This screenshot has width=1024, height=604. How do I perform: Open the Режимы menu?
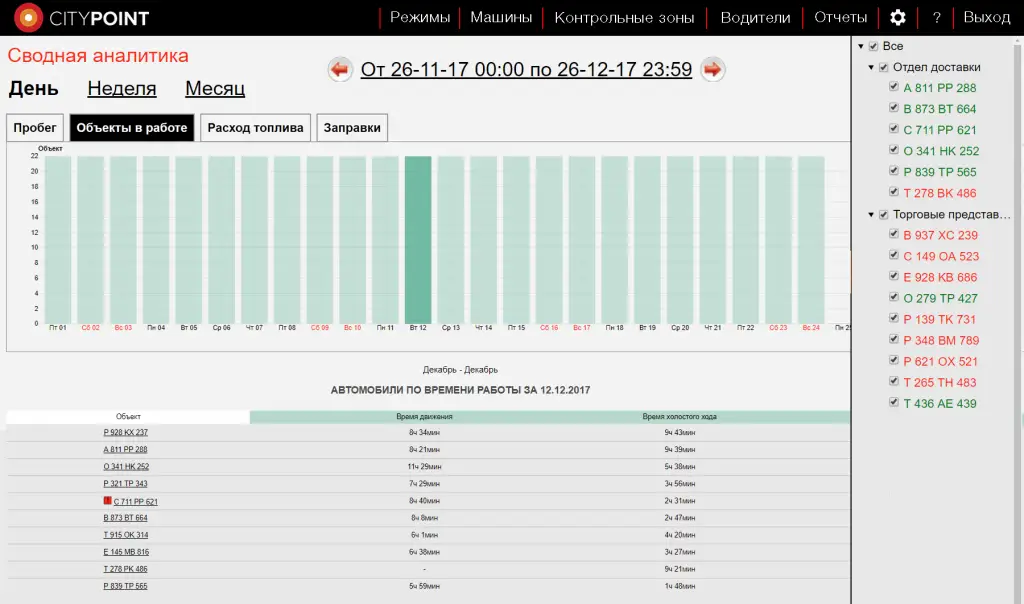pos(423,17)
